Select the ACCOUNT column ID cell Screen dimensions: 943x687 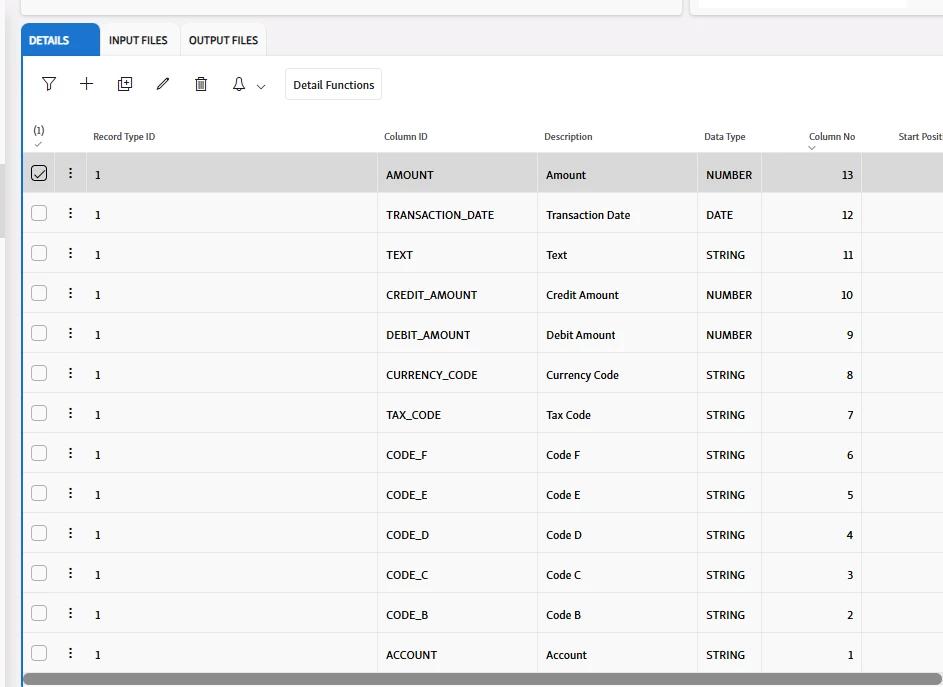(x=457, y=653)
